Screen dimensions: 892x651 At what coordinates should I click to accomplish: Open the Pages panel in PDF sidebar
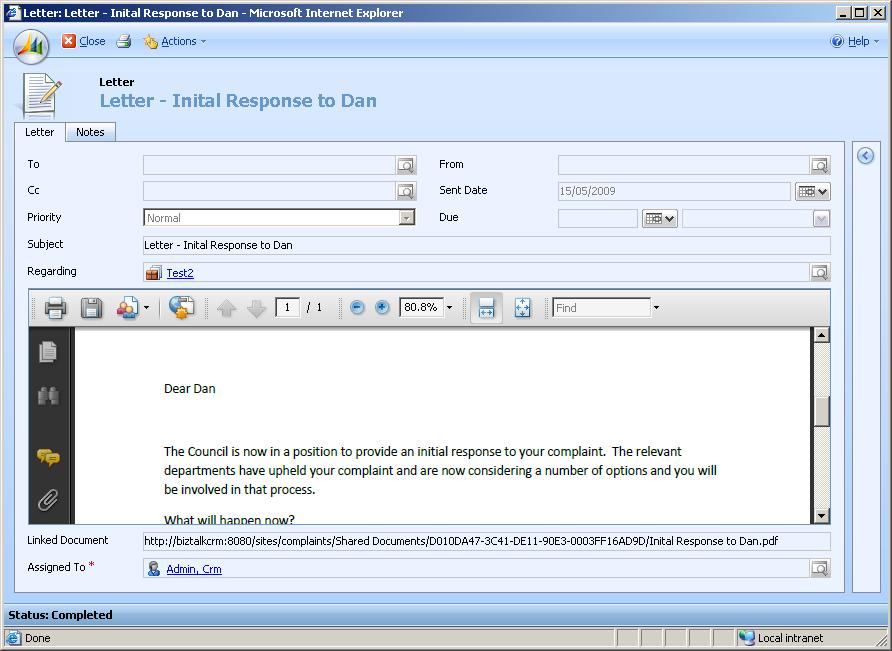point(48,351)
